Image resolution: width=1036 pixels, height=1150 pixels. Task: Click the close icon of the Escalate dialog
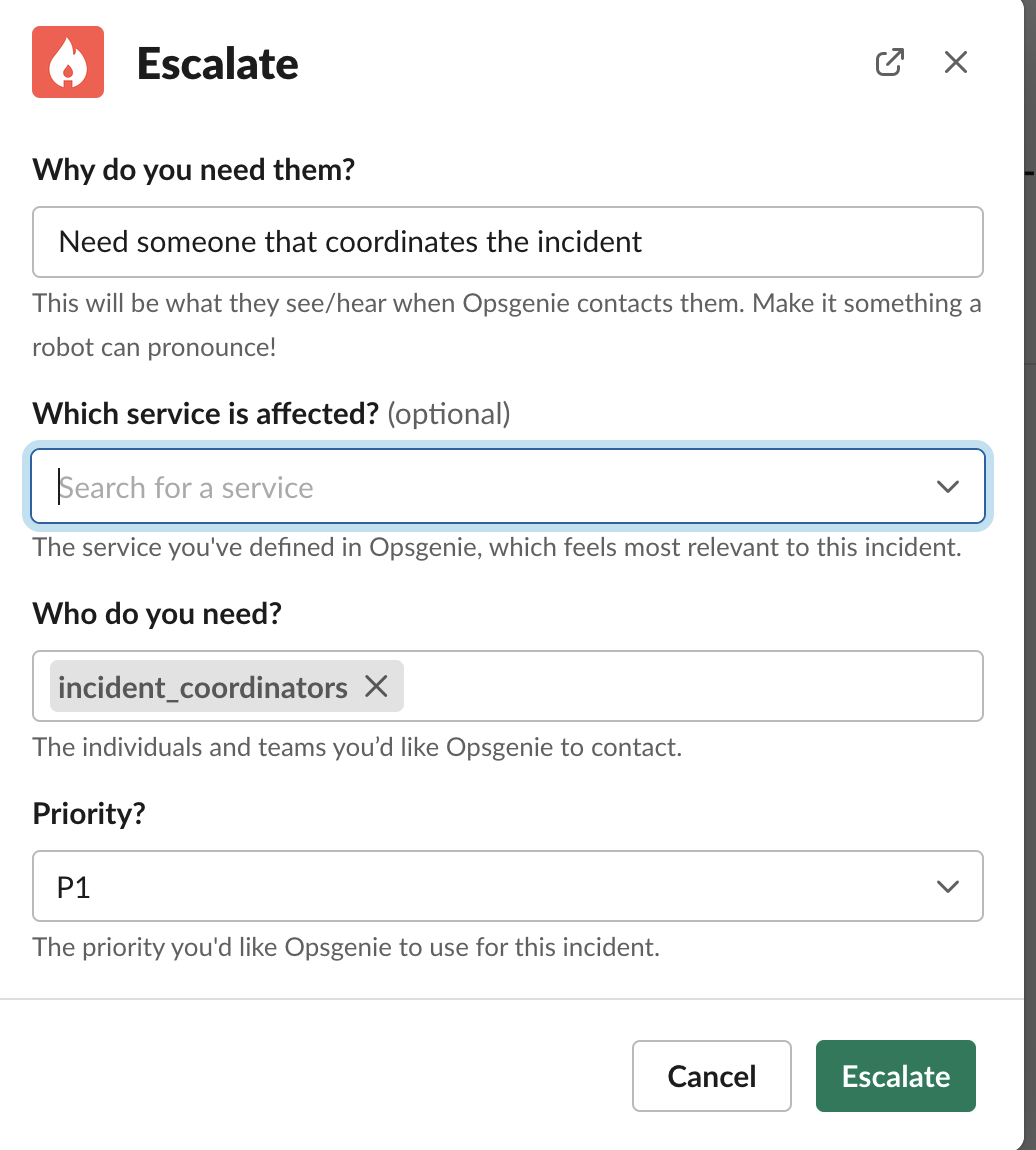(x=955, y=62)
